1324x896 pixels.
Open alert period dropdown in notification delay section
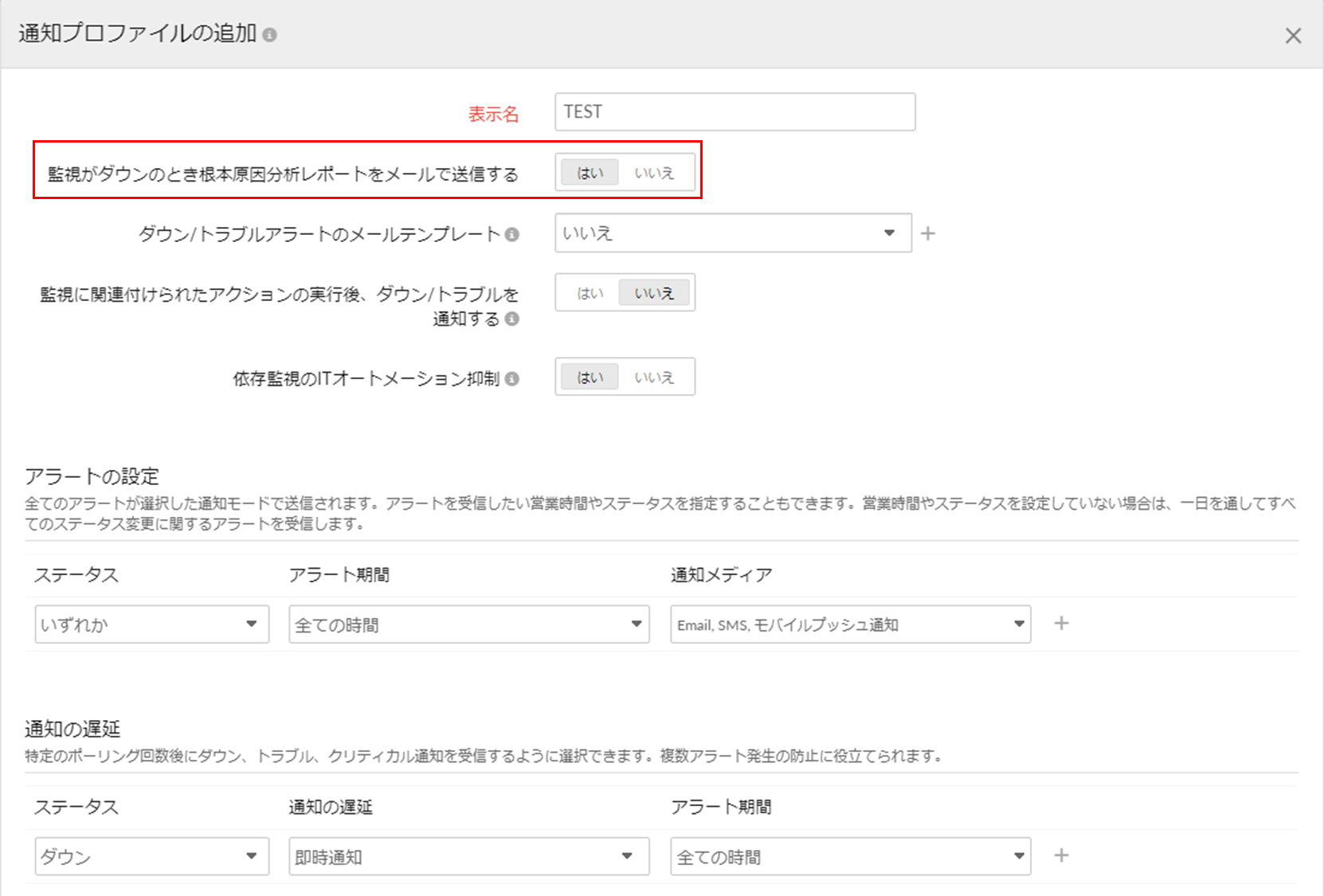(x=850, y=856)
